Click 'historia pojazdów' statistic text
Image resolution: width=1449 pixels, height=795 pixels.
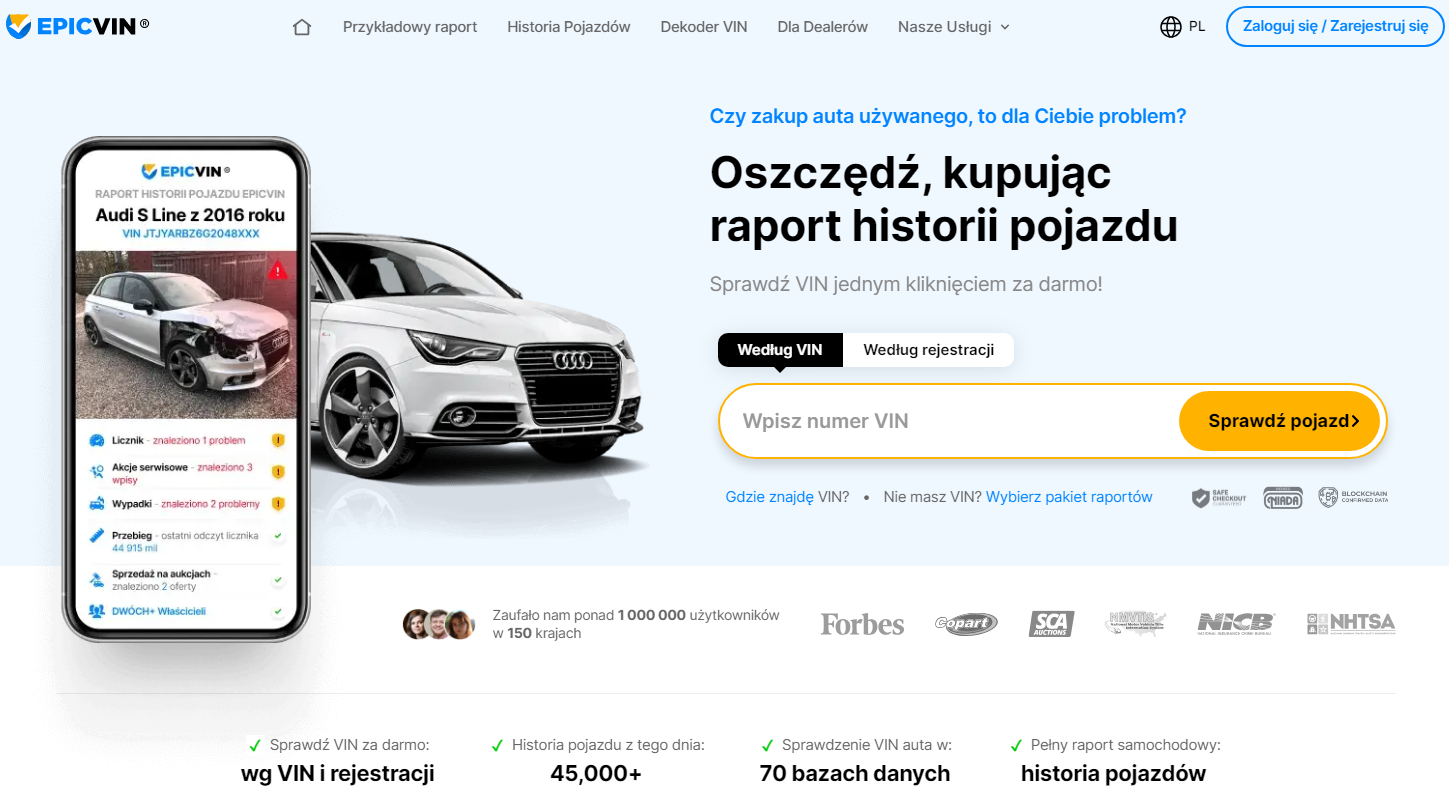tap(1114, 774)
